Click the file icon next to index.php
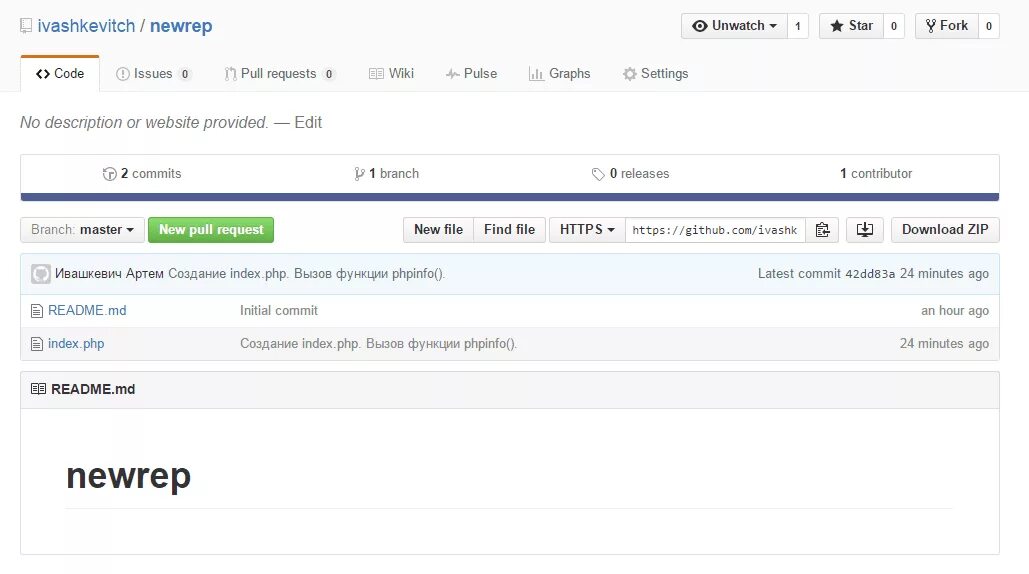 click(37, 344)
